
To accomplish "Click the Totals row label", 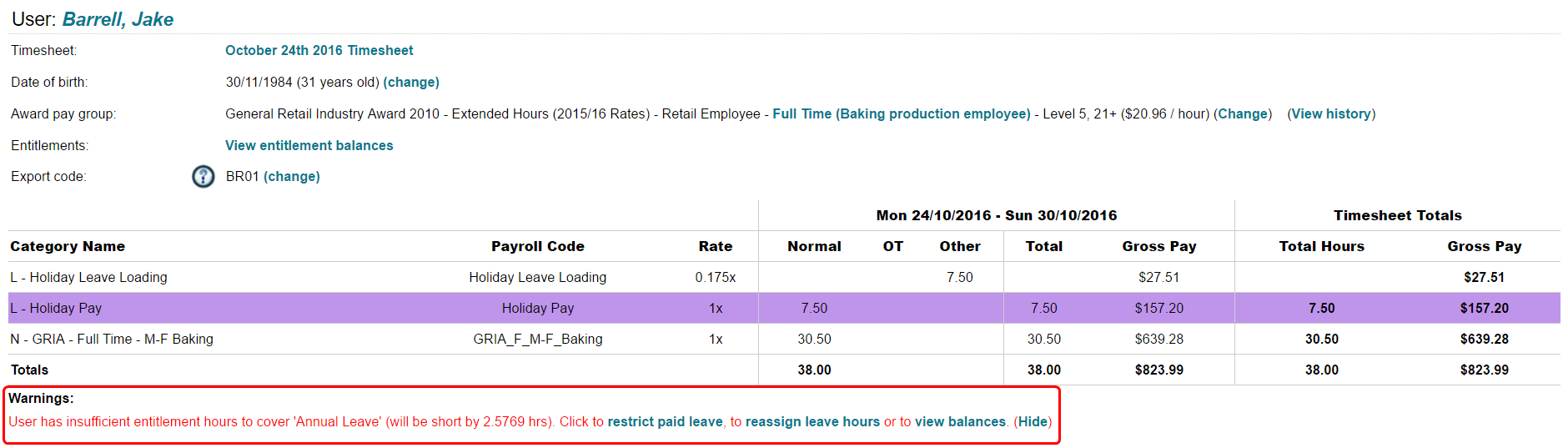I will (x=30, y=370).
